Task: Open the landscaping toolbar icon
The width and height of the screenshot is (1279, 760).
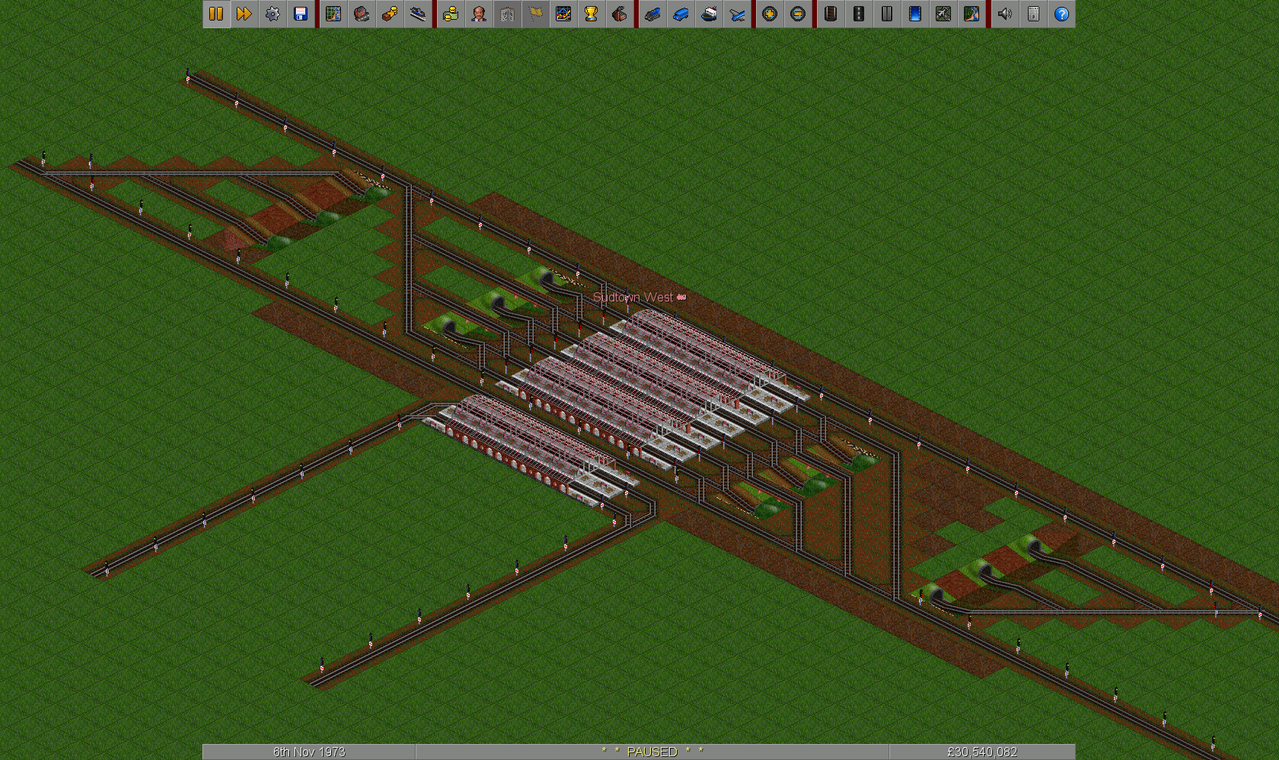Action: click(x=970, y=14)
